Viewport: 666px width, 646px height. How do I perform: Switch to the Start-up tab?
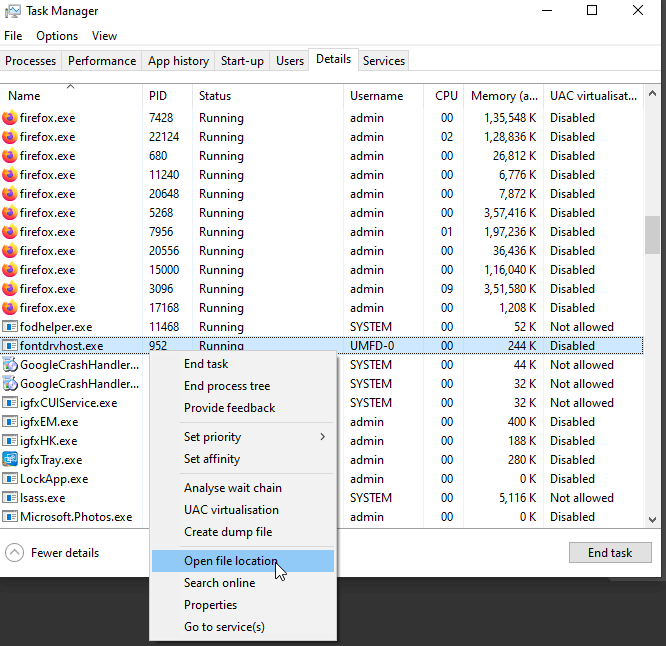coord(242,61)
